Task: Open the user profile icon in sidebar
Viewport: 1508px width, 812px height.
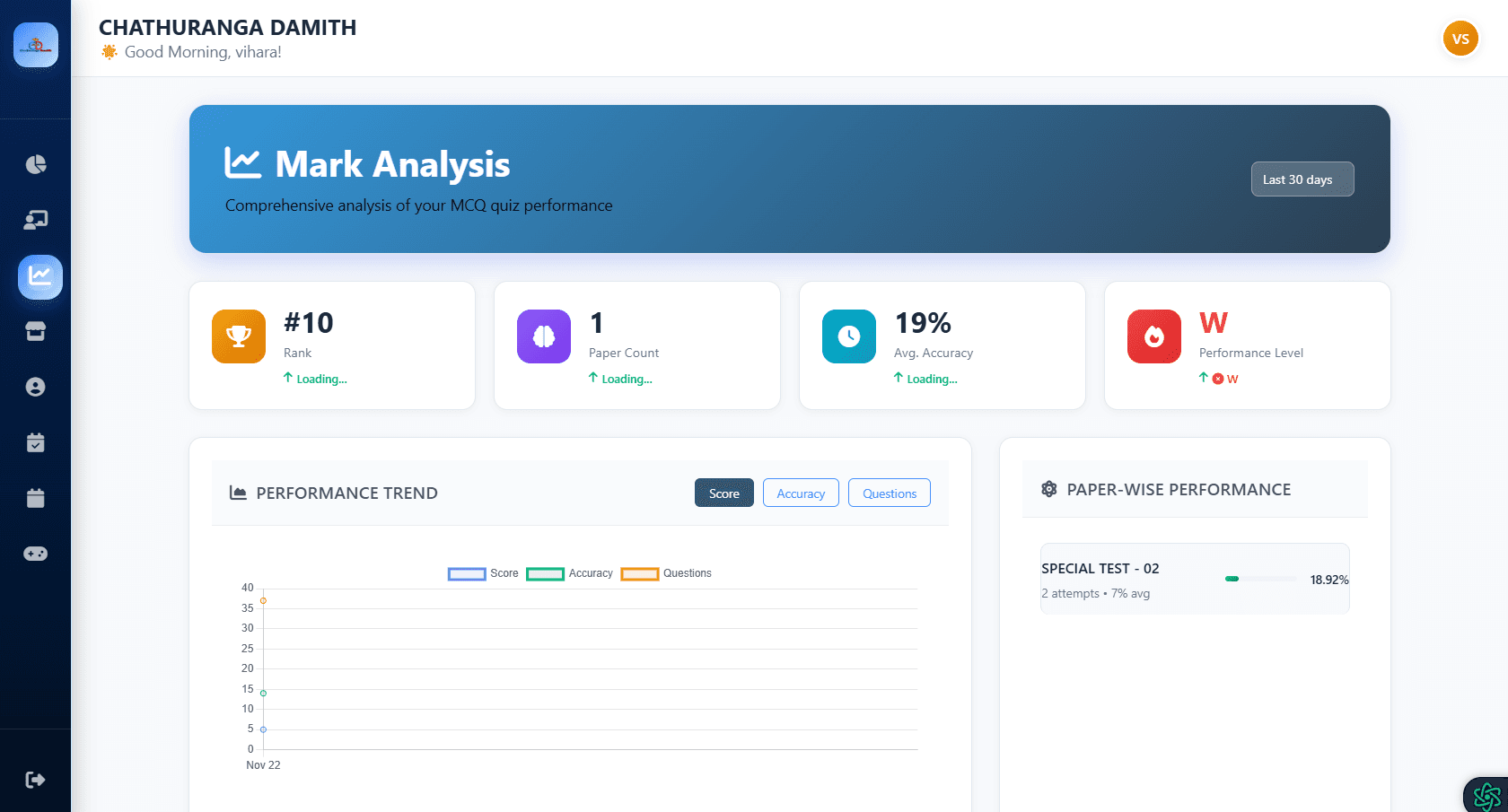Action: pos(35,387)
